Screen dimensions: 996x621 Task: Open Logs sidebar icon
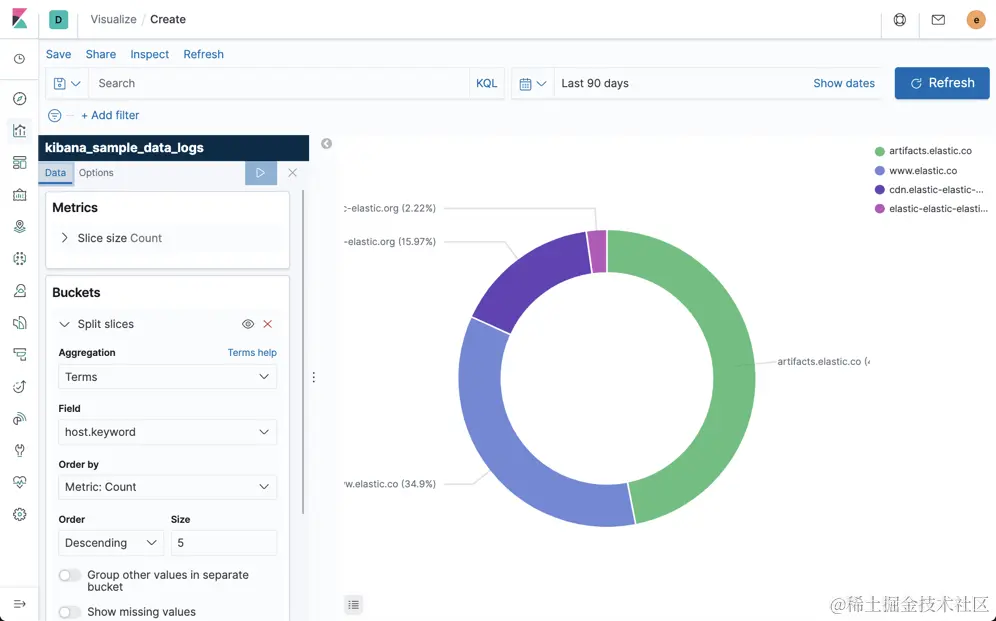(20, 323)
